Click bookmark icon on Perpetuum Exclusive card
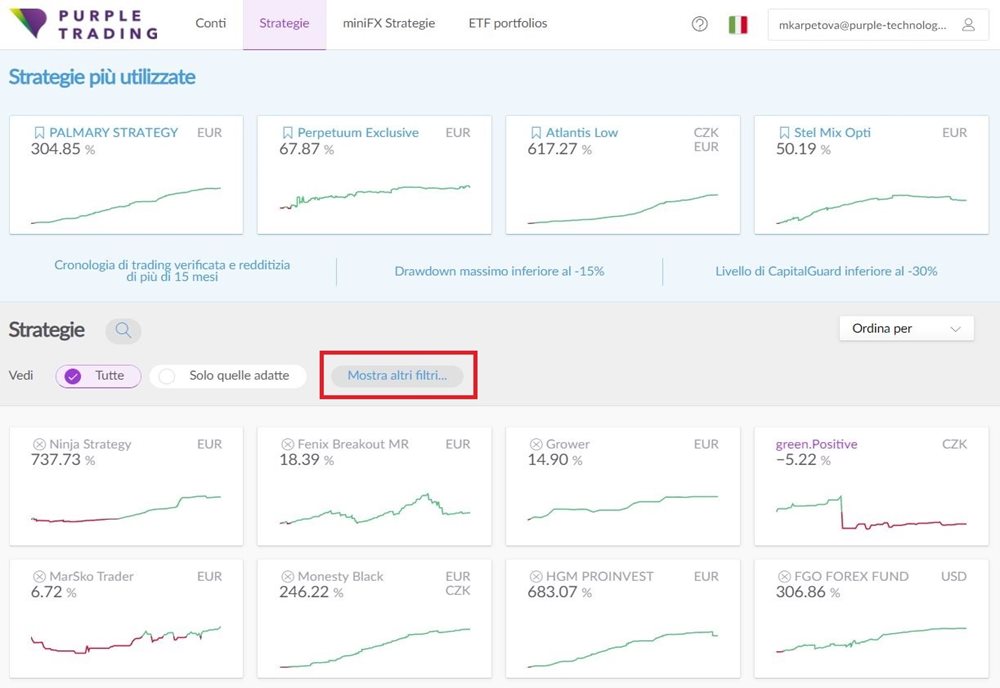Screen dimensions: 1000x688 tap(288, 133)
